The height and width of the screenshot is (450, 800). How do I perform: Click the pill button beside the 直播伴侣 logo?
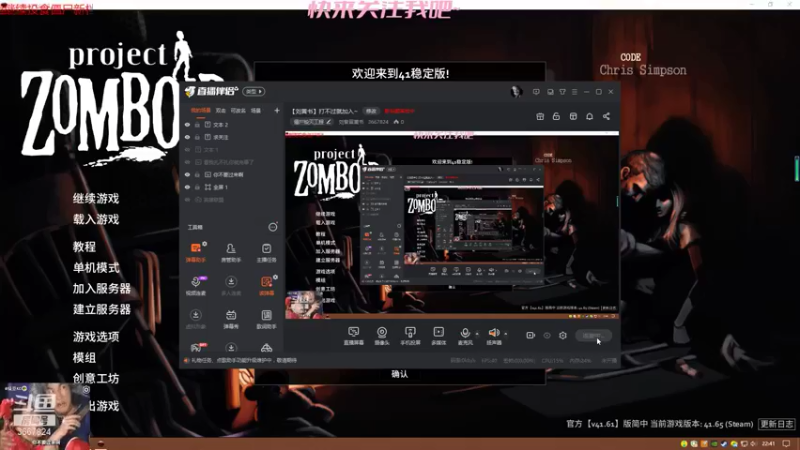(254, 92)
